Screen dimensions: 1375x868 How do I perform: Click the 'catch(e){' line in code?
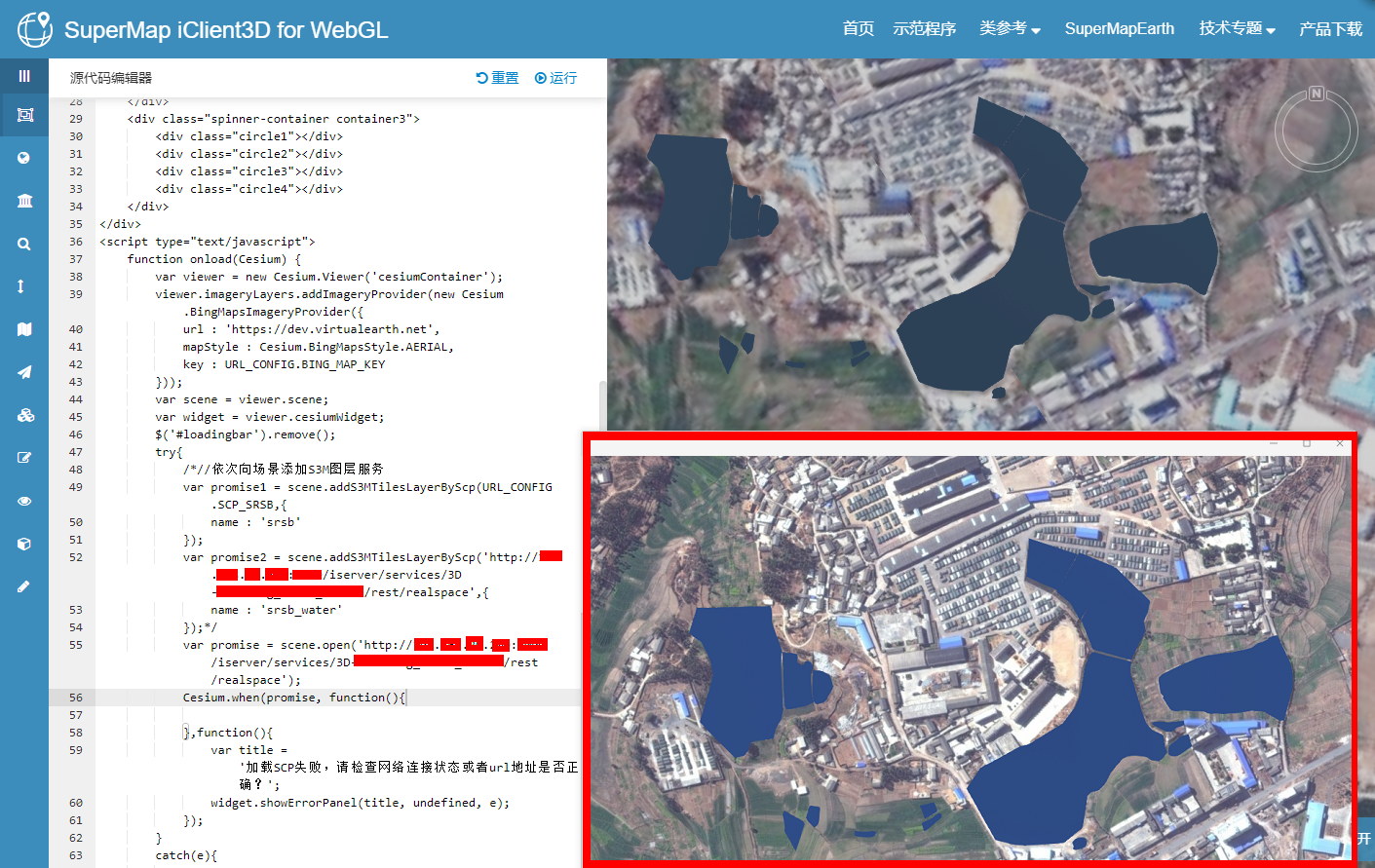point(186,855)
